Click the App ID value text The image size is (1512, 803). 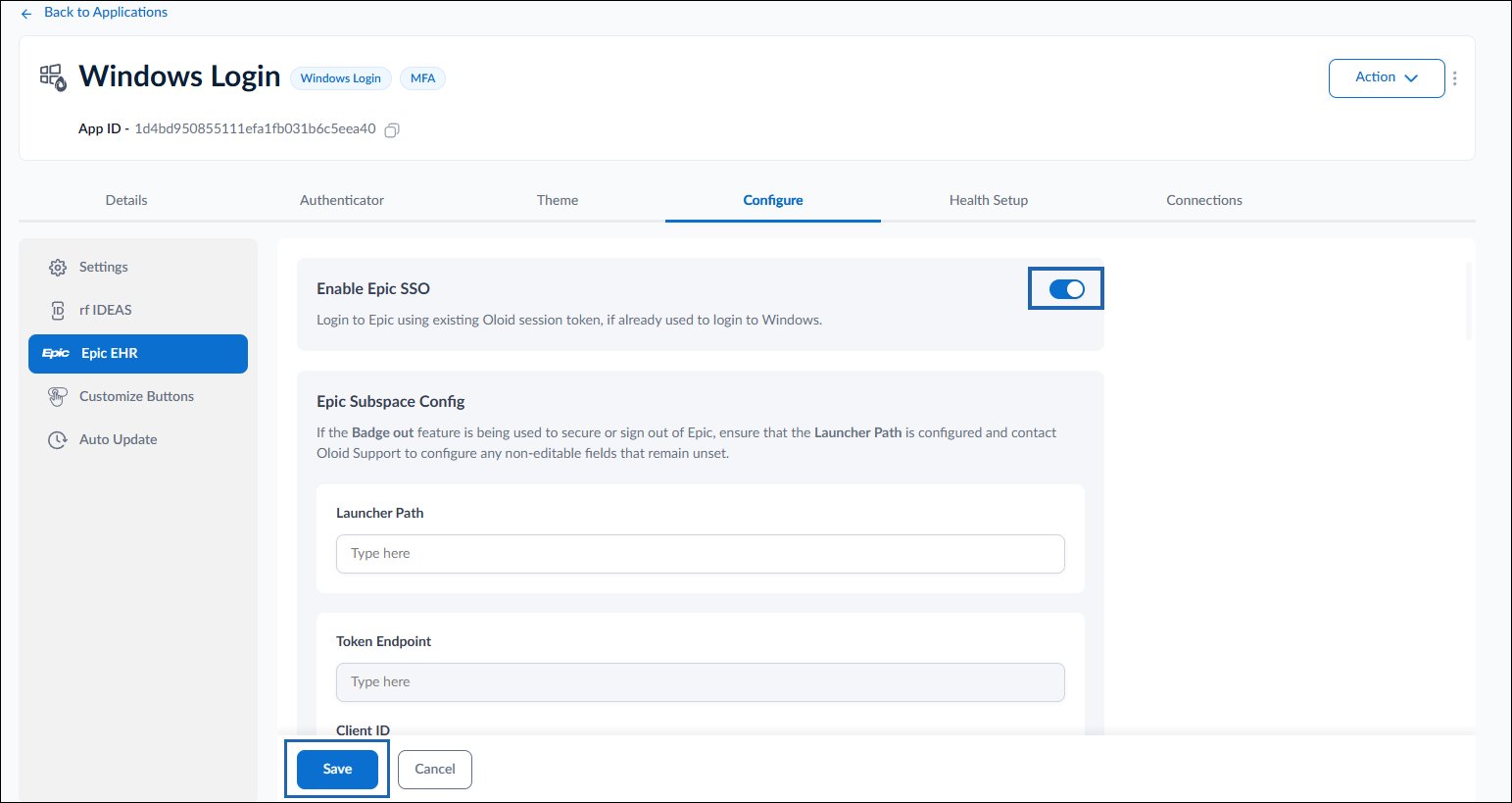pyautogui.click(x=255, y=129)
